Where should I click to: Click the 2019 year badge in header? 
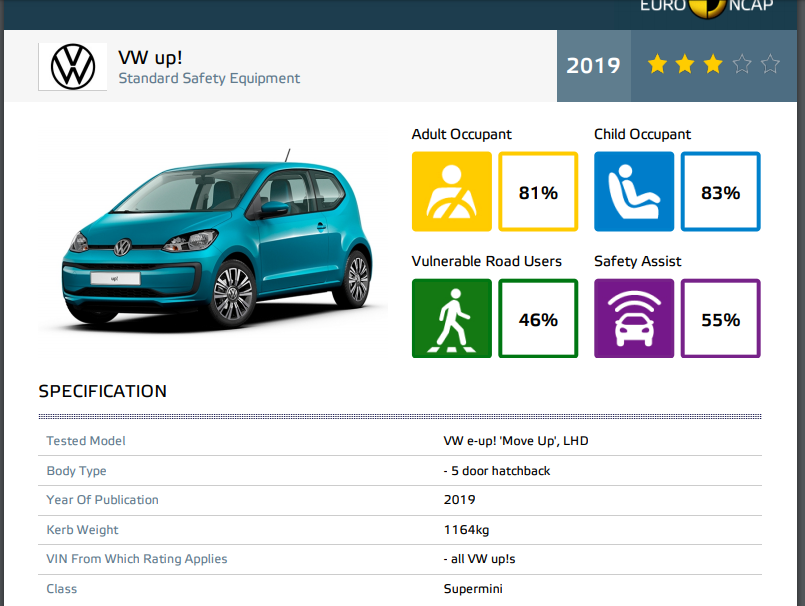click(593, 66)
